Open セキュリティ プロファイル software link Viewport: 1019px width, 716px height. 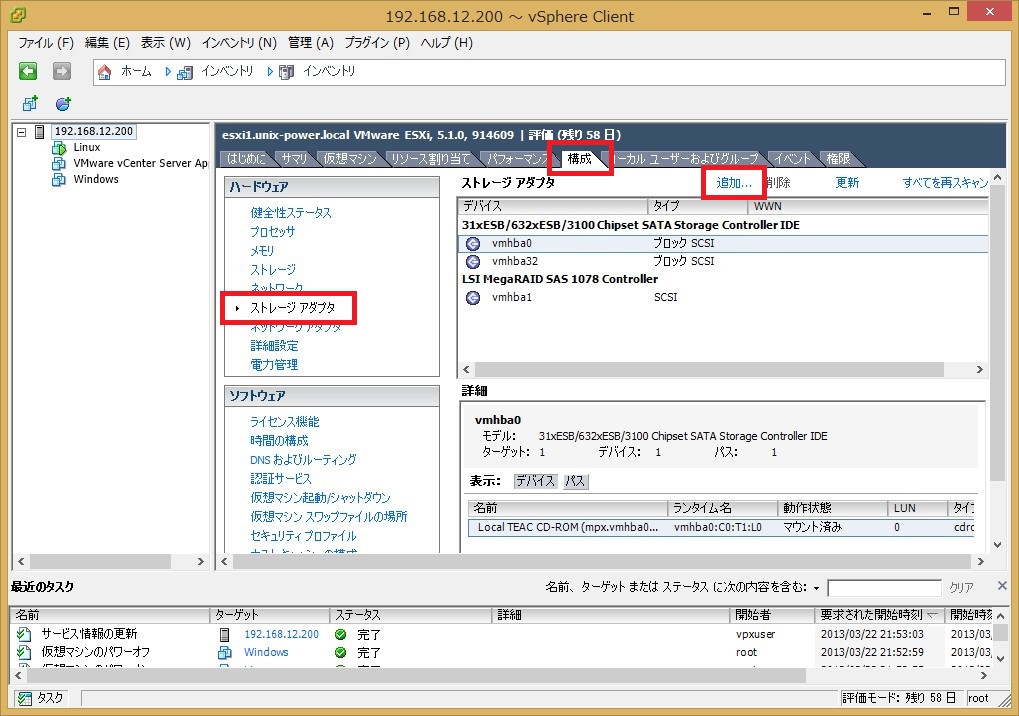pos(303,536)
